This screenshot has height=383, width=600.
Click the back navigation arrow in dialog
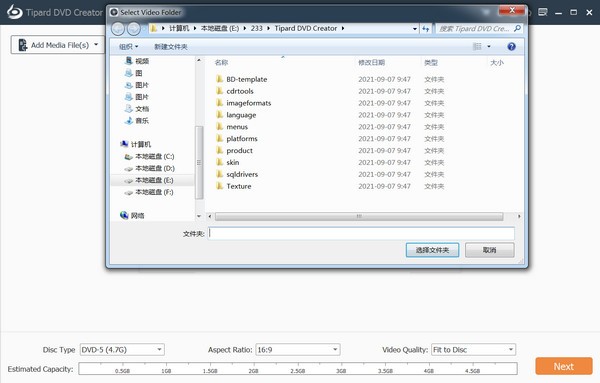[118, 28]
